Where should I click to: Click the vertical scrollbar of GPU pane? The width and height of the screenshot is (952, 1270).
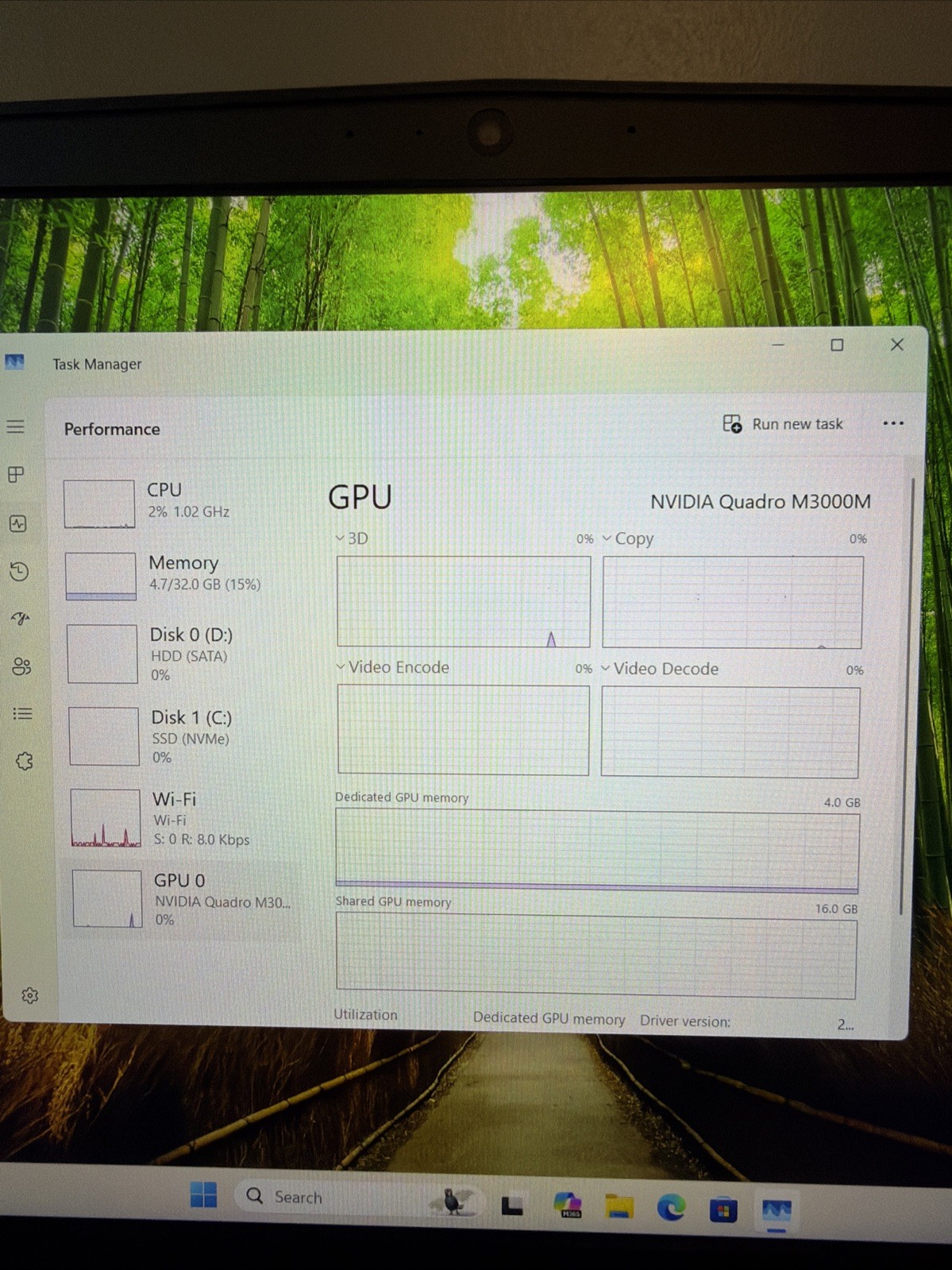click(x=904, y=697)
